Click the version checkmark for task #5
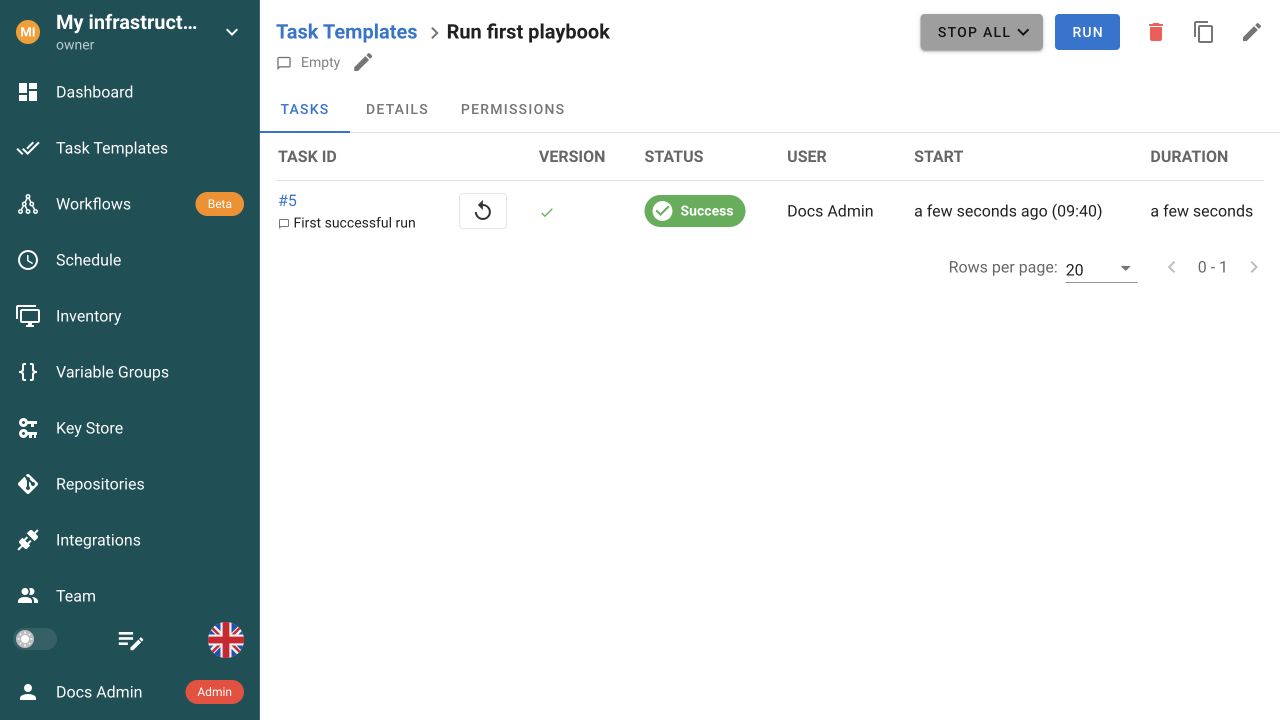Viewport: 1280px width, 720px height. click(x=547, y=212)
